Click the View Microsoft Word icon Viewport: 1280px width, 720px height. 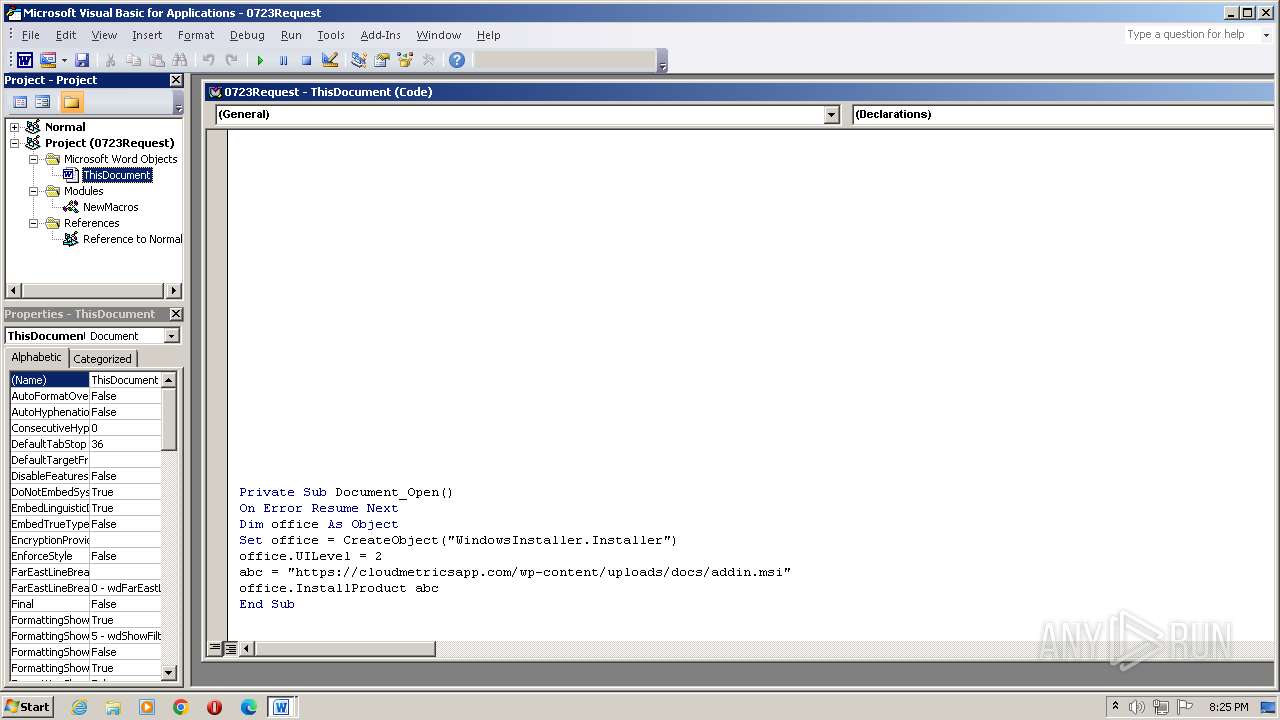[25, 60]
